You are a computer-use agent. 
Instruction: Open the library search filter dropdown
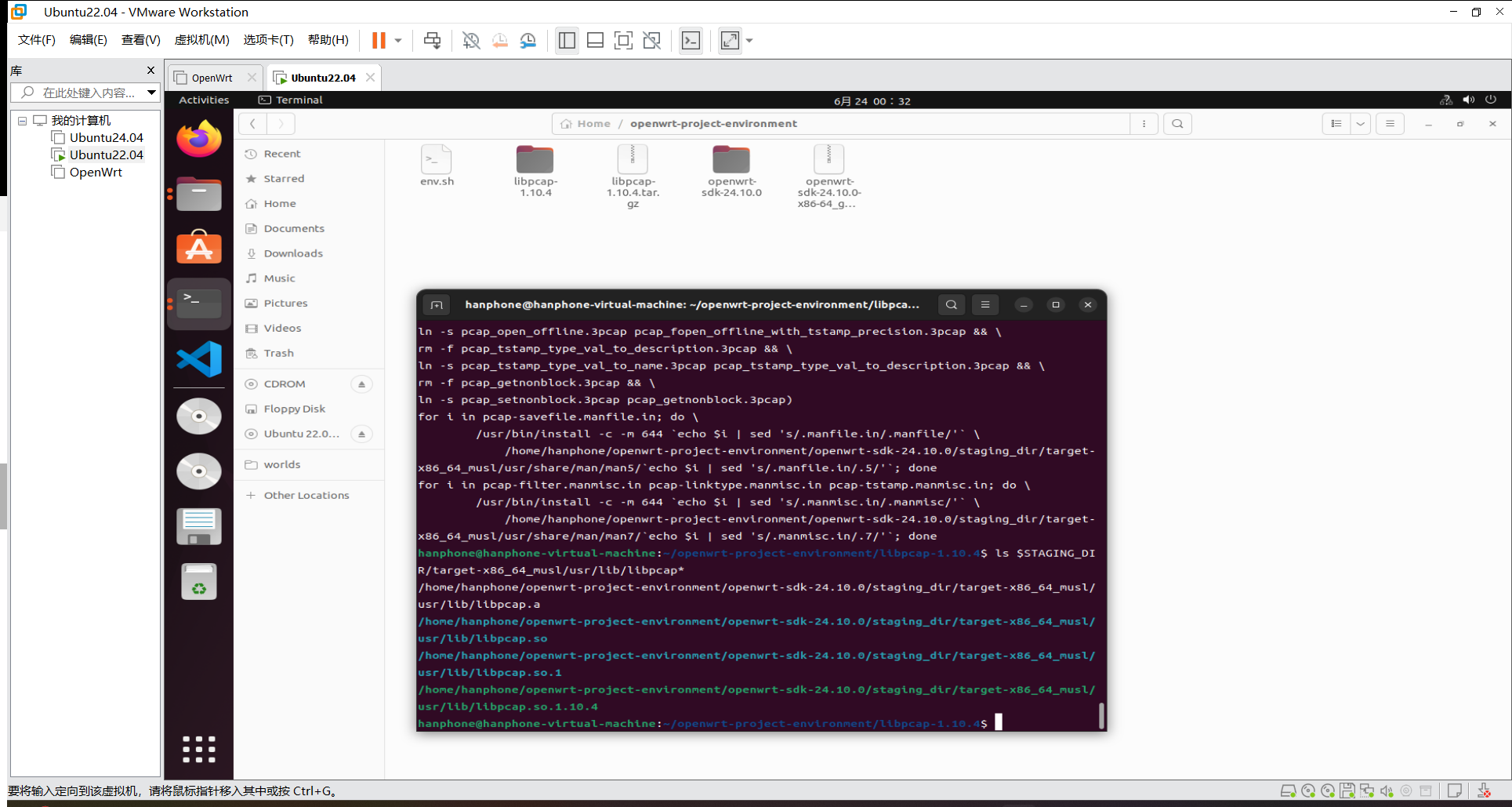152,93
